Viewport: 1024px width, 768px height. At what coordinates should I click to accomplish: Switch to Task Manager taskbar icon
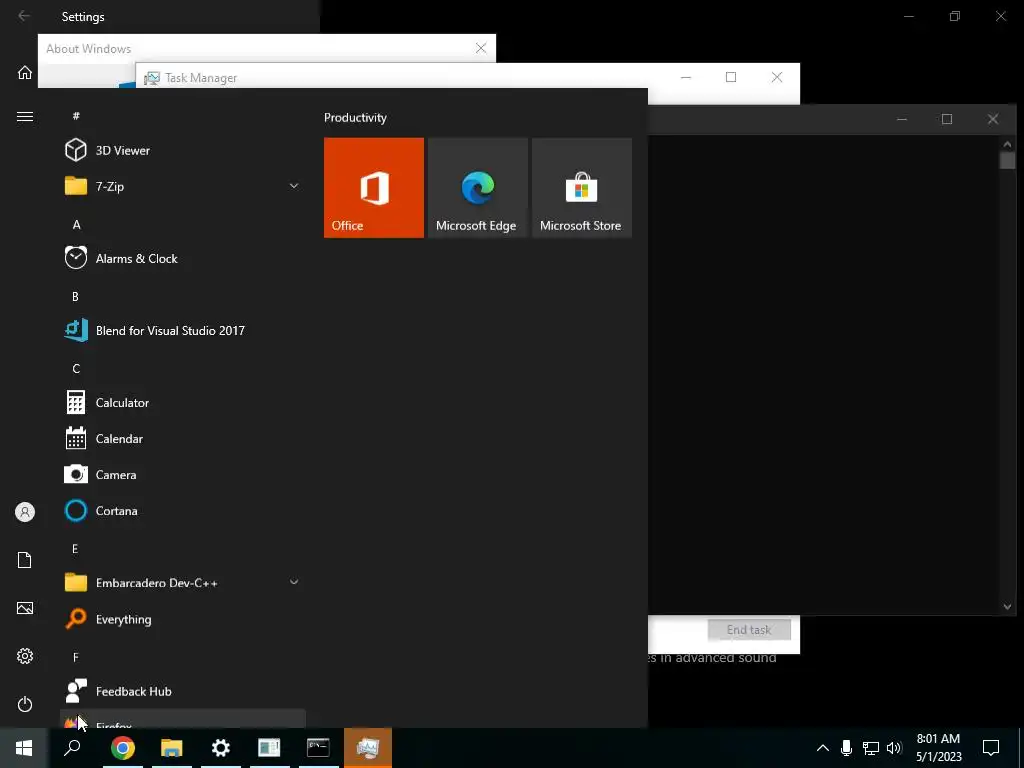368,748
